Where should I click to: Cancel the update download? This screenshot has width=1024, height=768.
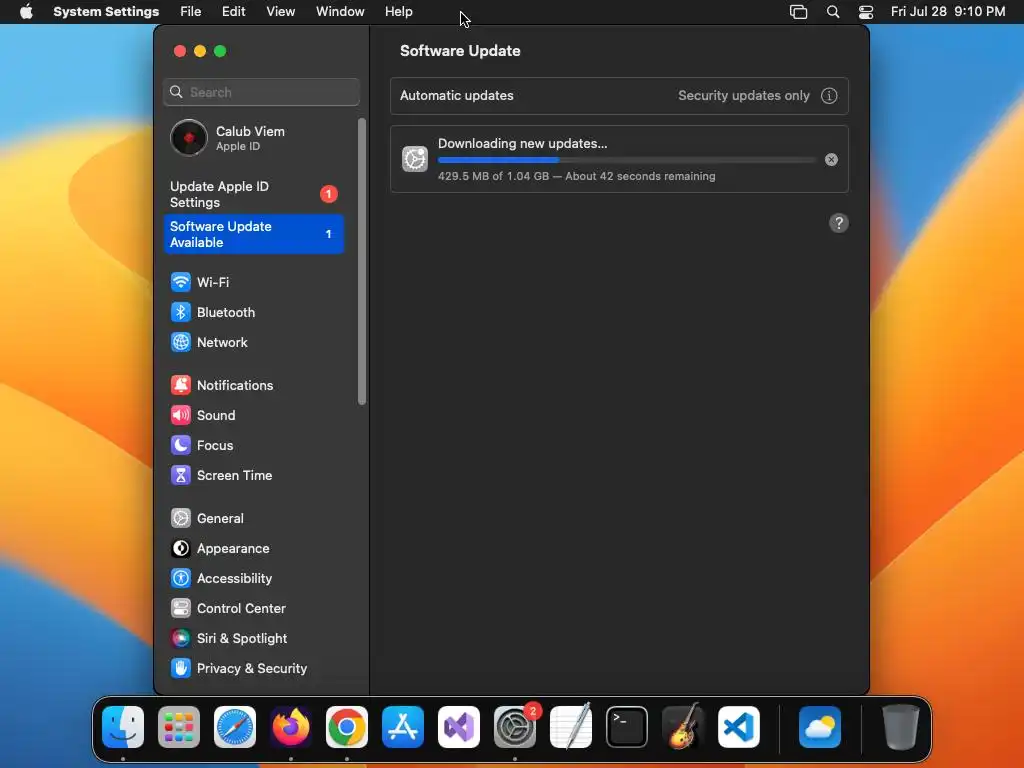tap(831, 160)
